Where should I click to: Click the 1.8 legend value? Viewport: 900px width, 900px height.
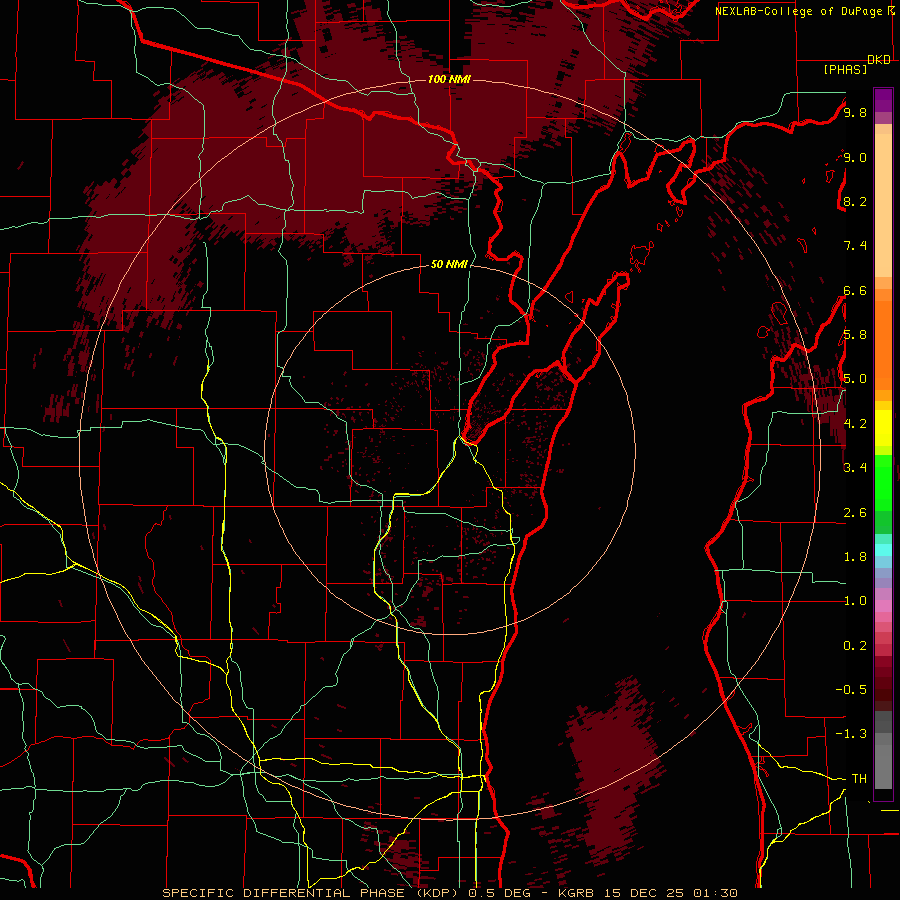click(x=855, y=557)
